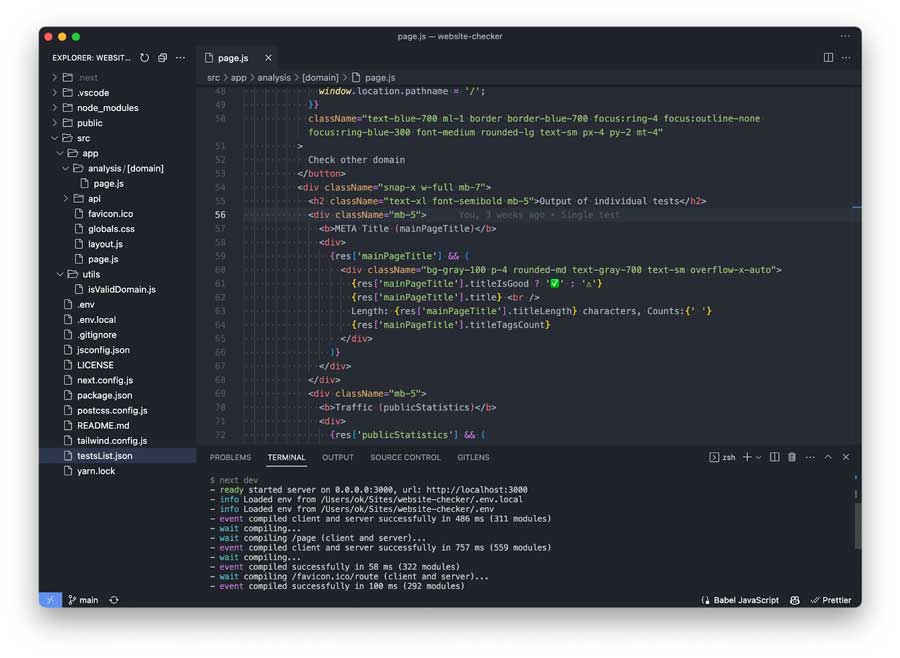
Task: Click the main branch indicator
Action: pyautogui.click(x=83, y=600)
